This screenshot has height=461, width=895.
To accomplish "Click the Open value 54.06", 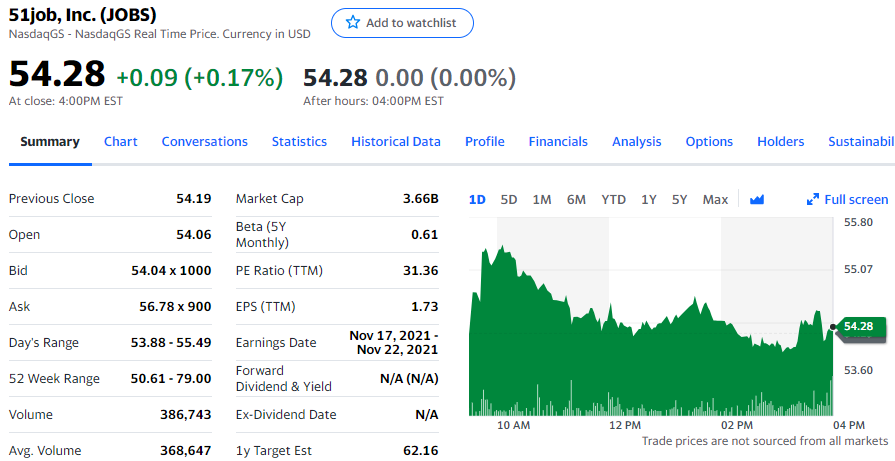I will (193, 234).
